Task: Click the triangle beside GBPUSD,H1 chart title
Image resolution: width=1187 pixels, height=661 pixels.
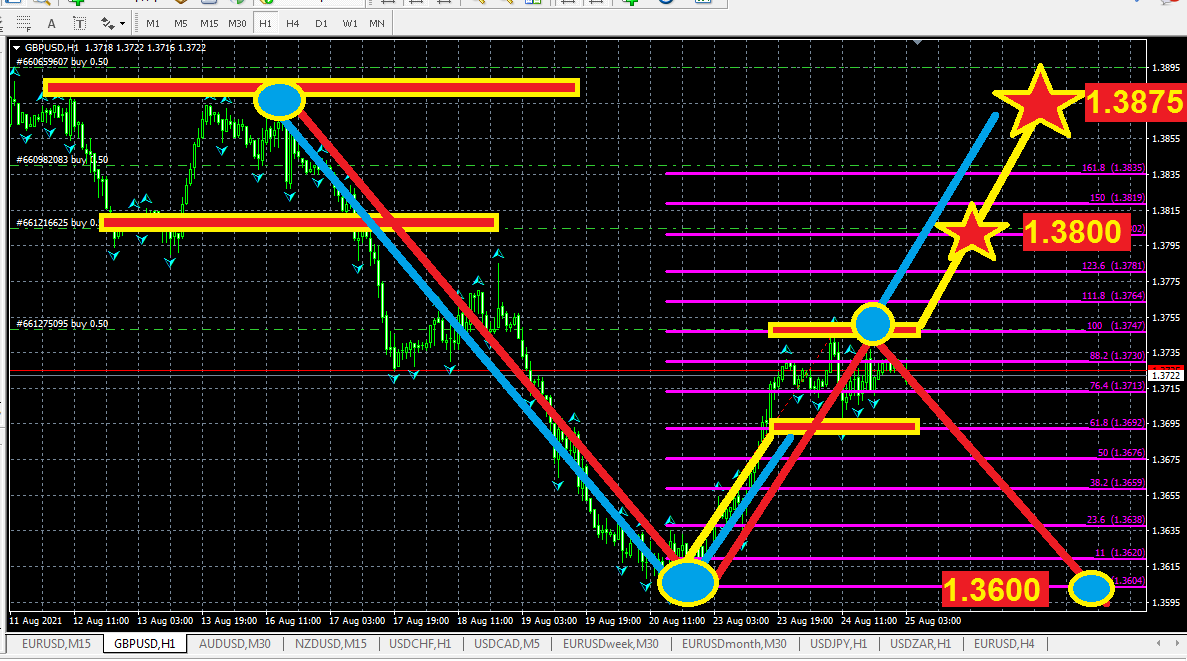Action: click(x=16, y=47)
